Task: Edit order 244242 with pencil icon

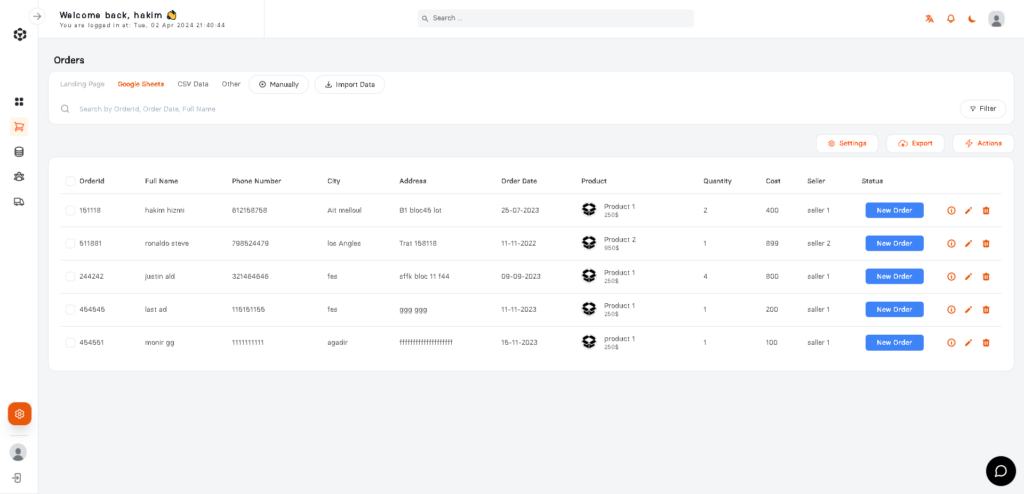Action: [x=968, y=276]
